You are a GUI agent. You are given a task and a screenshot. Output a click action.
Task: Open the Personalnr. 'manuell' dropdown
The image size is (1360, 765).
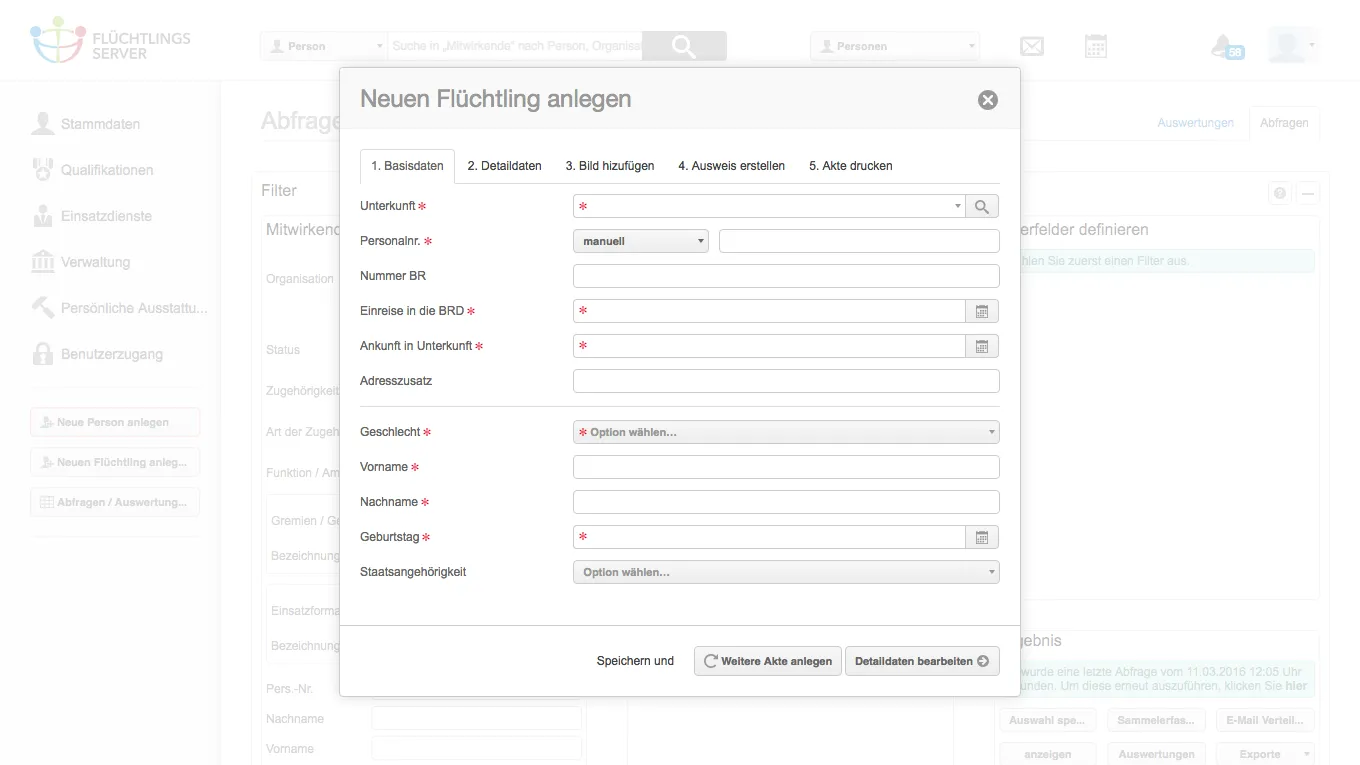click(641, 241)
